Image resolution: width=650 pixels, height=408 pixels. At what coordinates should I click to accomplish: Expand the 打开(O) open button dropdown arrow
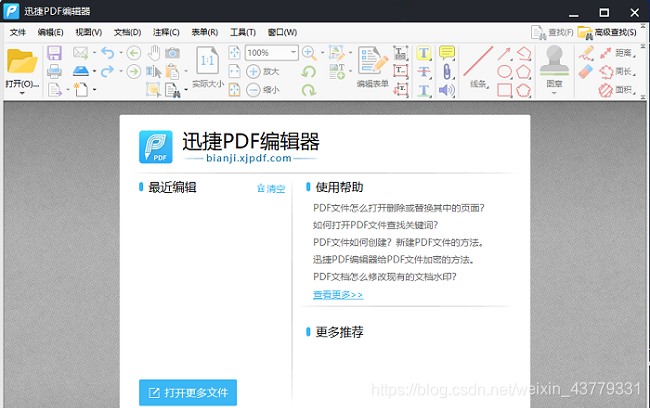pos(22,93)
